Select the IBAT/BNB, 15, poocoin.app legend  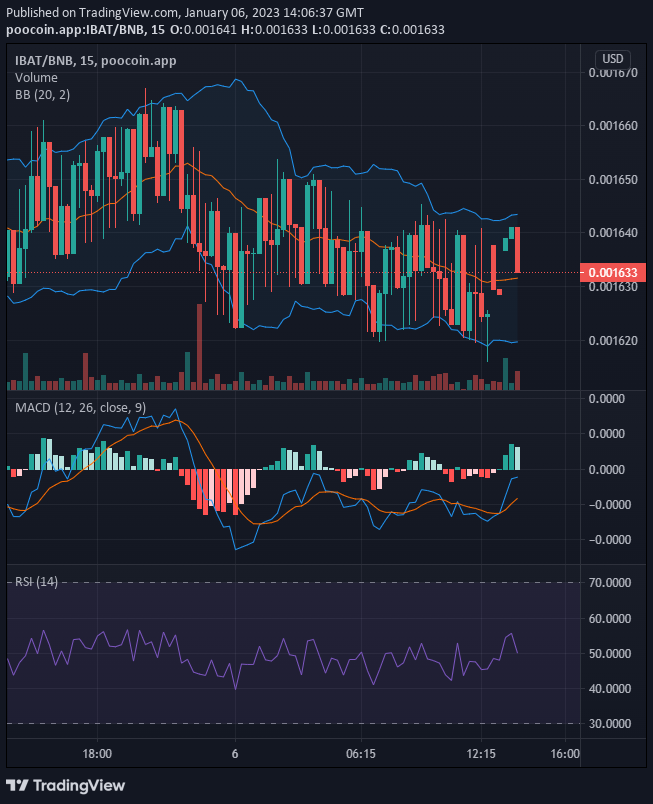click(95, 61)
